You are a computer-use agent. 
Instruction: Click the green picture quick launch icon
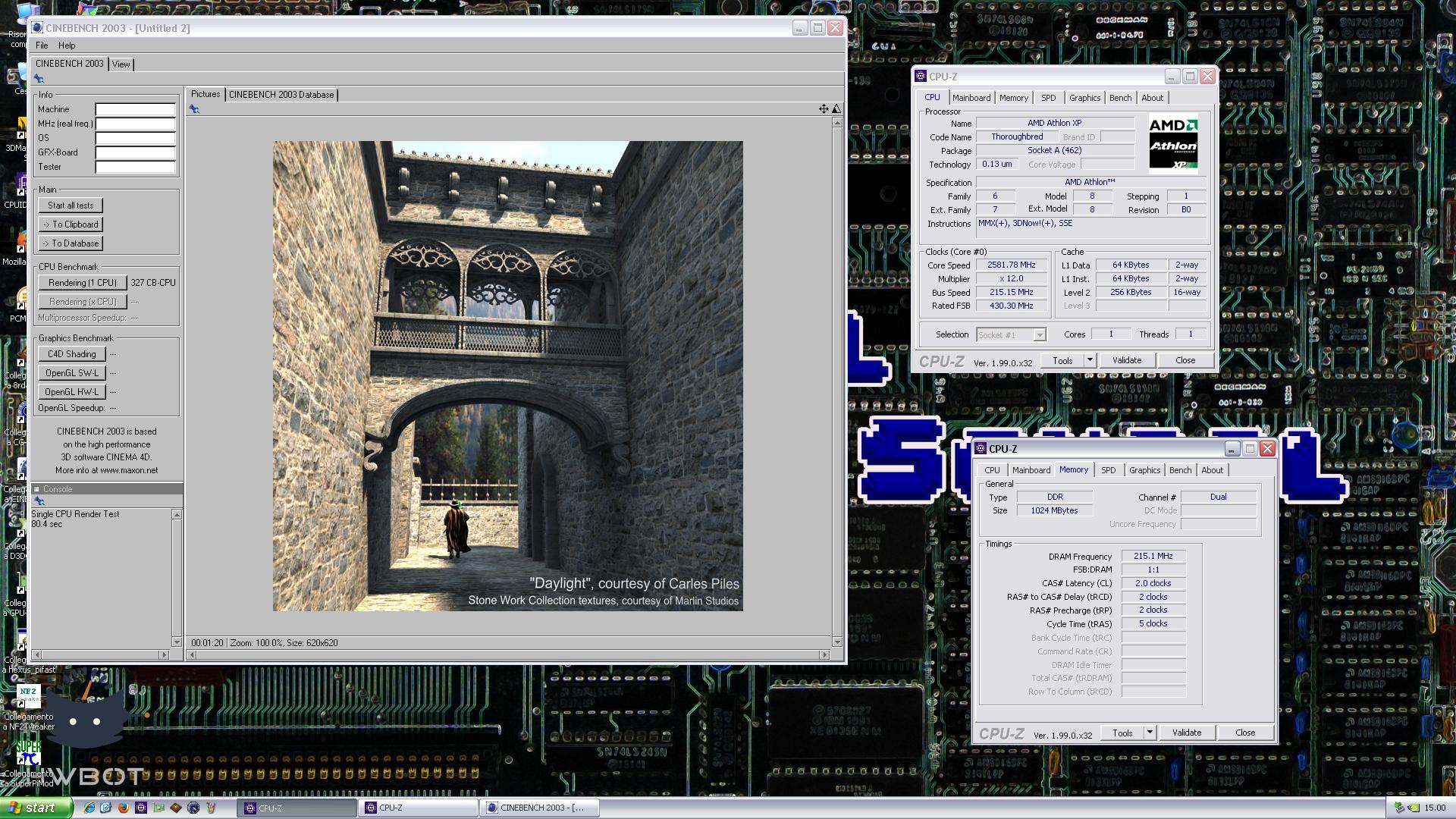[158, 808]
